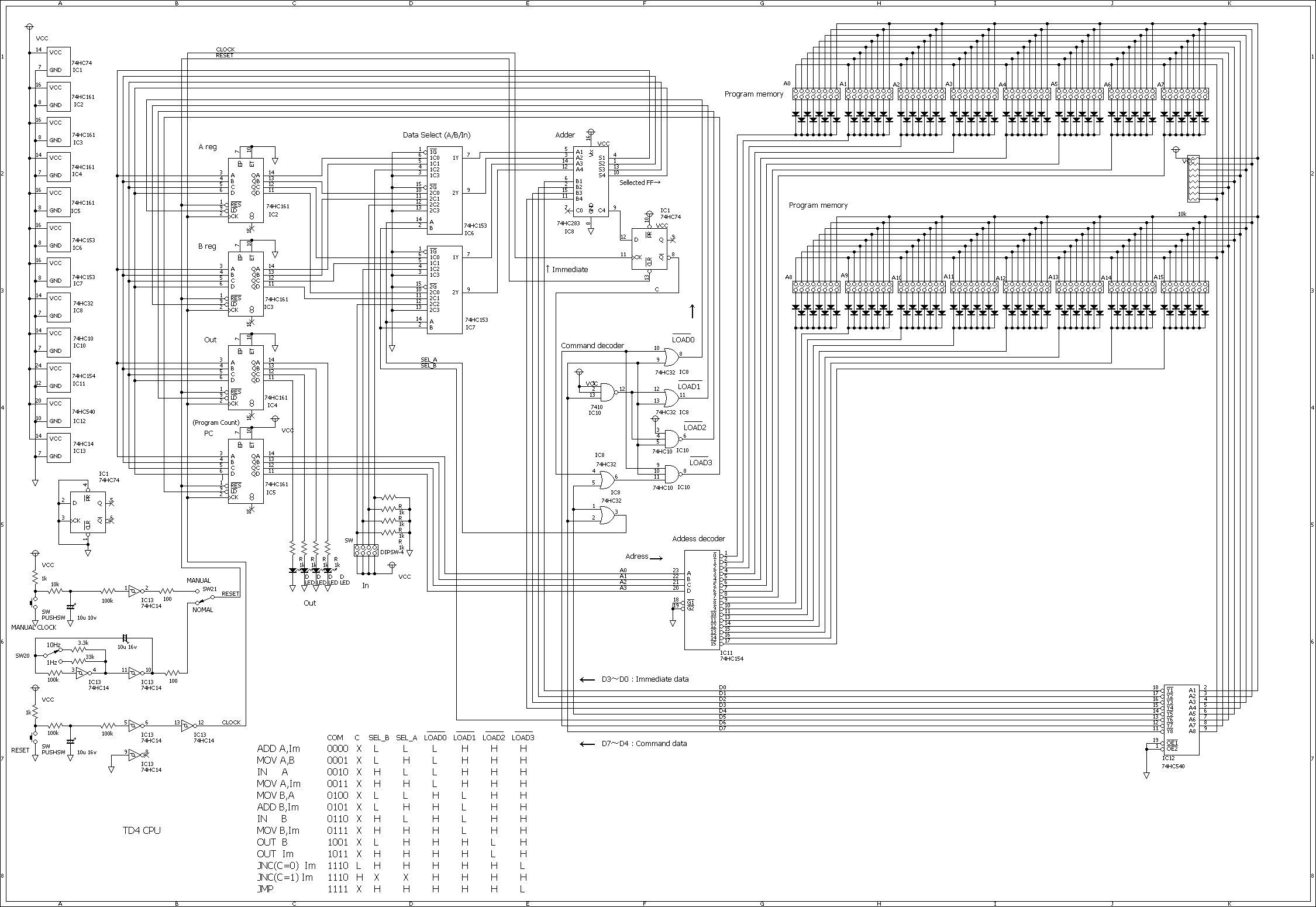
Task: Select the A12 program memory DIP switch
Action: [1026, 287]
